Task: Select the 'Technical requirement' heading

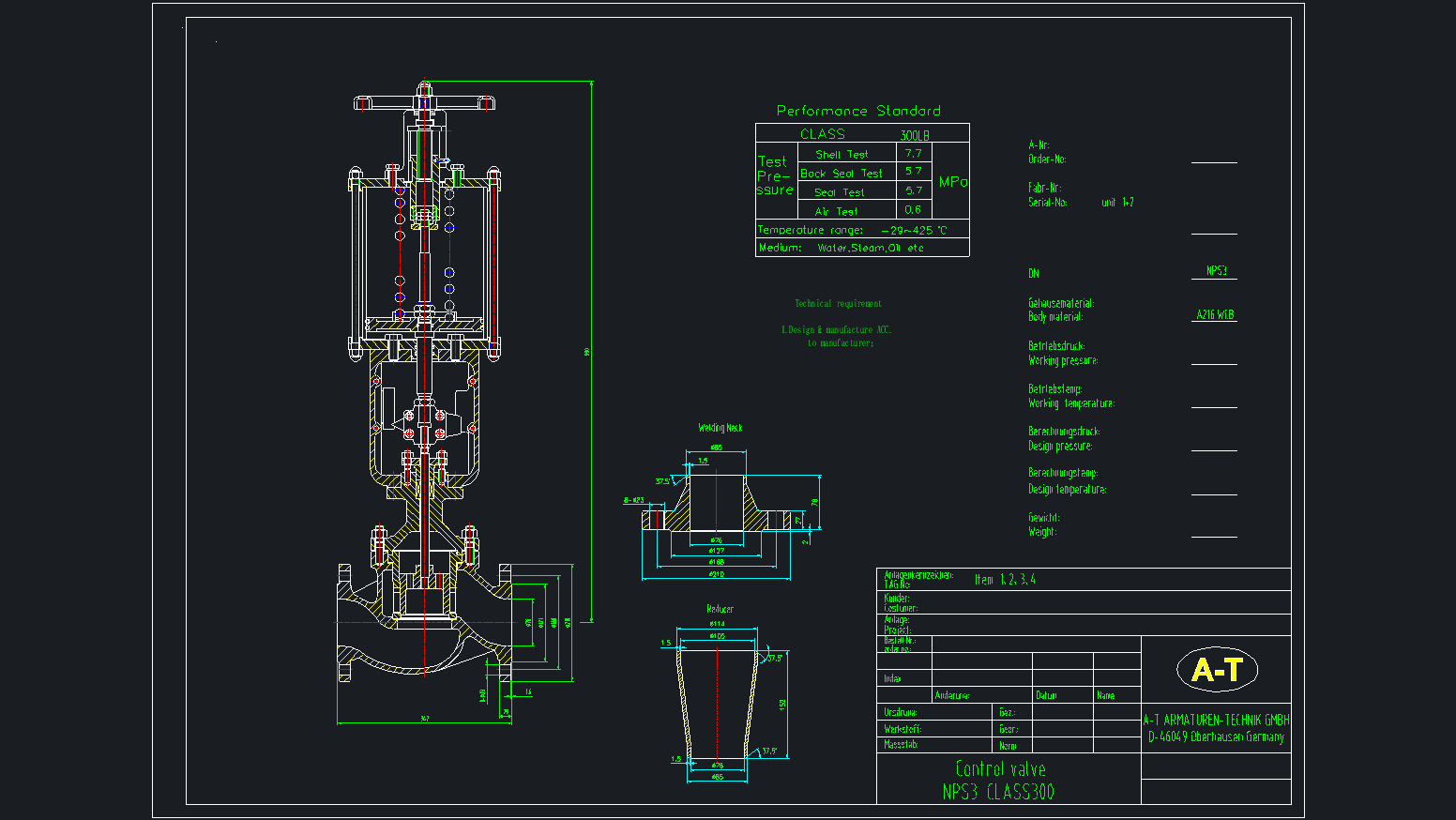Action: 838,304
